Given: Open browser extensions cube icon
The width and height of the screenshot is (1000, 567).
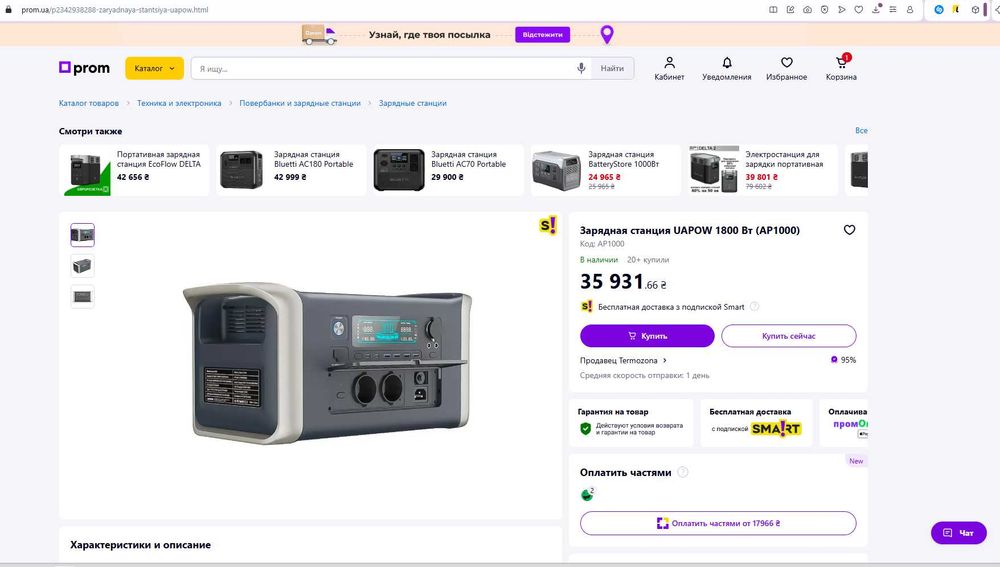Looking at the screenshot, I should (x=975, y=10).
